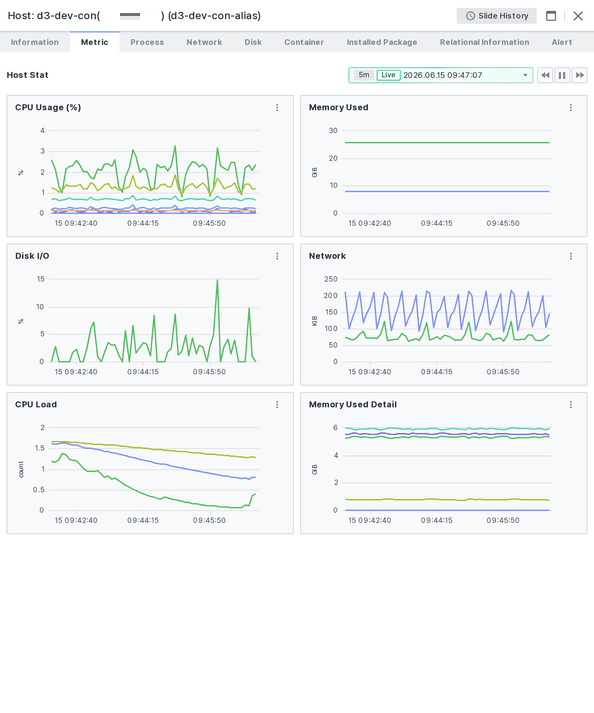This screenshot has height=713, width=594.
Task: Click the green flat line in Memory Used chart
Action: pyautogui.click(x=447, y=143)
